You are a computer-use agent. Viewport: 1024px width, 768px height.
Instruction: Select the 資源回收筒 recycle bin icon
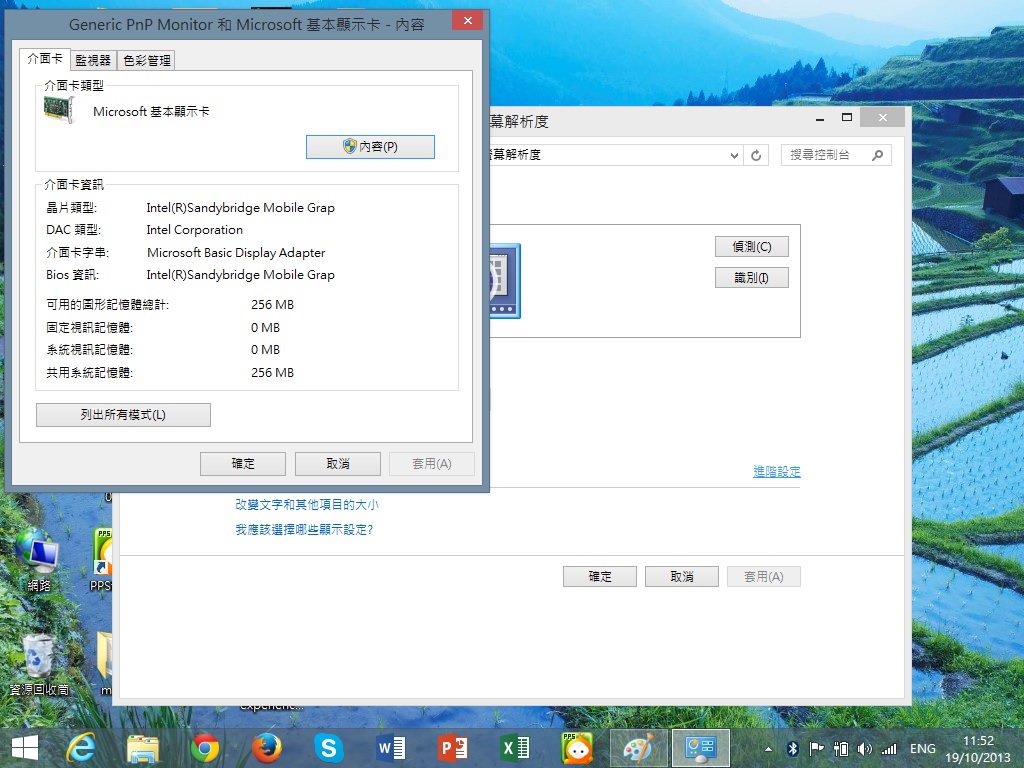pos(38,665)
